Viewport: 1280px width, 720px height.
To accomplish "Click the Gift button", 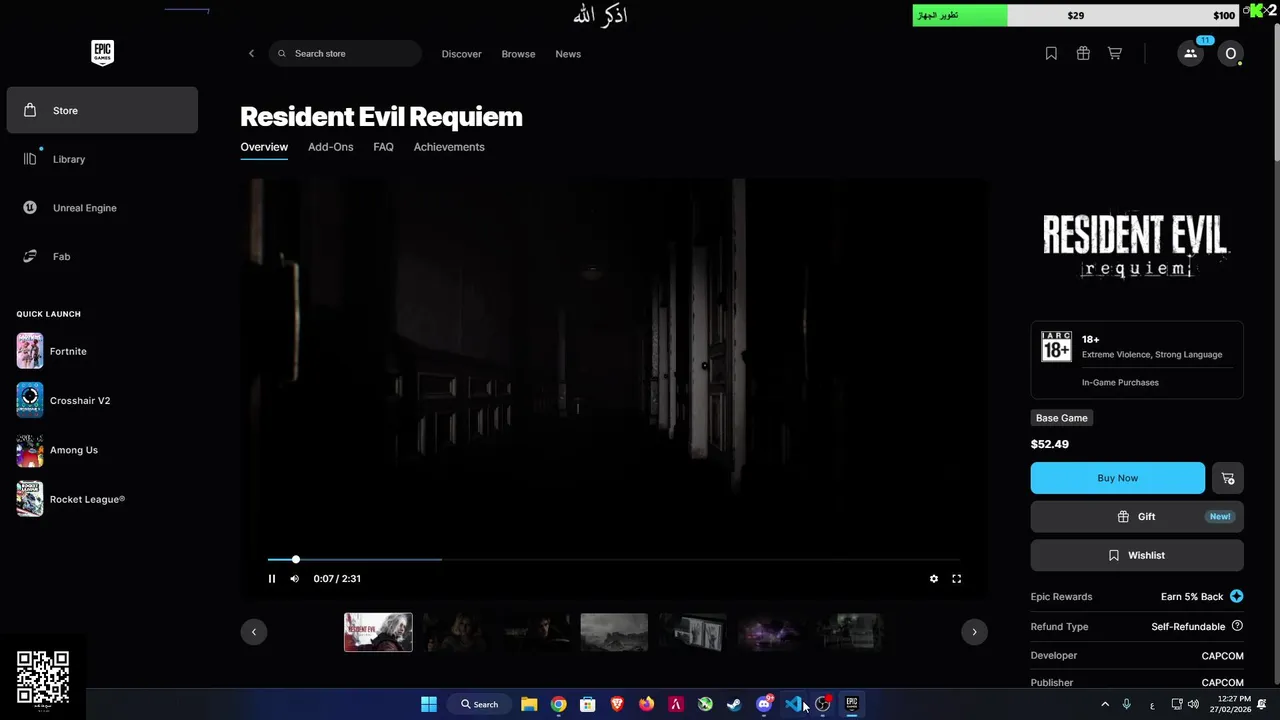I will pyautogui.click(x=1137, y=517).
